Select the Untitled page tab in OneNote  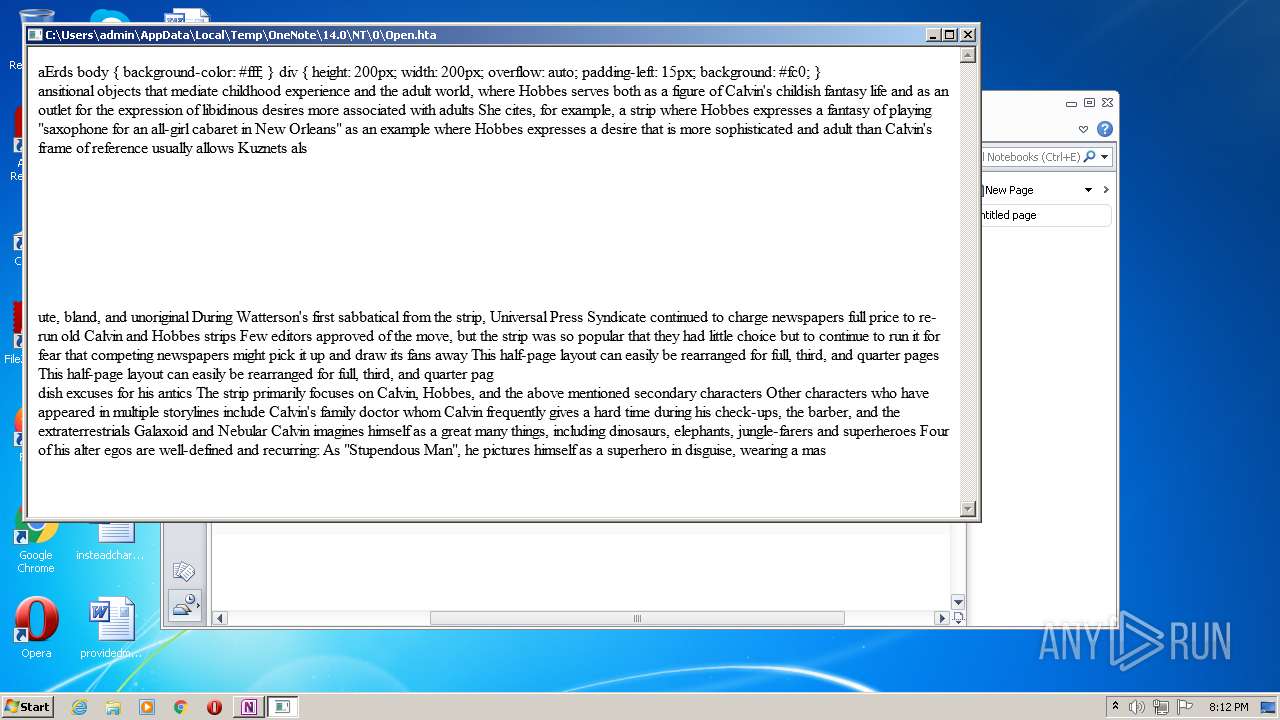coord(1046,215)
